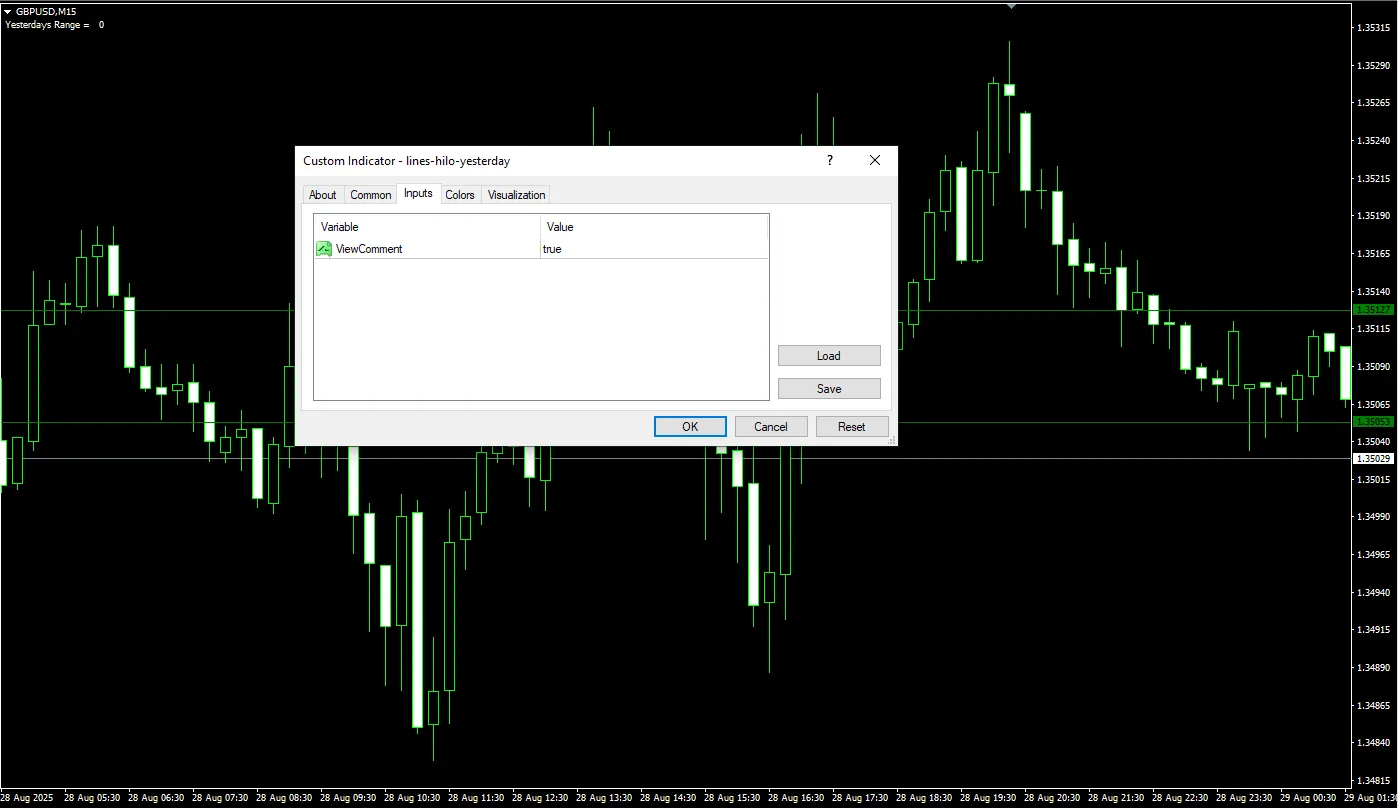Click the green 1.35053 price label
Image resolution: width=1399 pixels, height=808 pixels.
pos(1372,422)
